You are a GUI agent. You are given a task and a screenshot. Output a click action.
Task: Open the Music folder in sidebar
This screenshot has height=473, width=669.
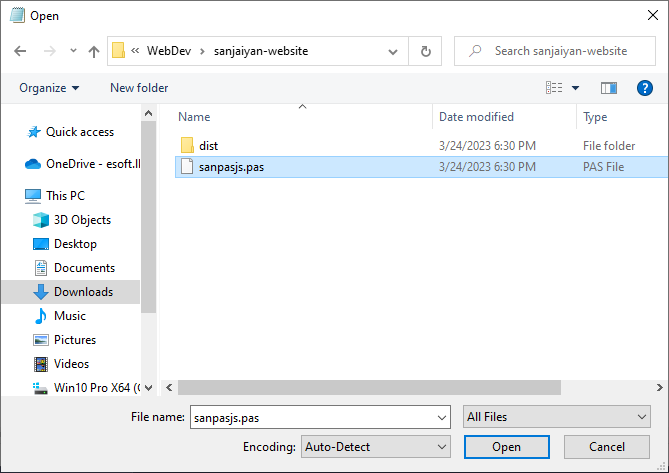69,316
